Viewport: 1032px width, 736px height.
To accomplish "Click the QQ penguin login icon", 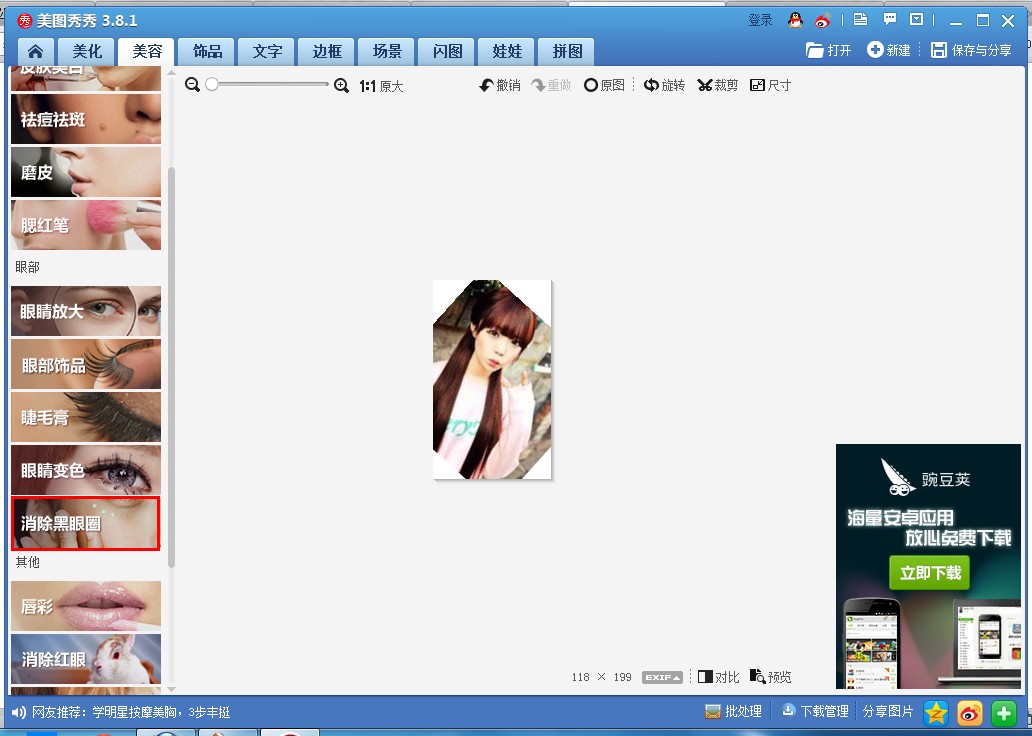I will (795, 20).
